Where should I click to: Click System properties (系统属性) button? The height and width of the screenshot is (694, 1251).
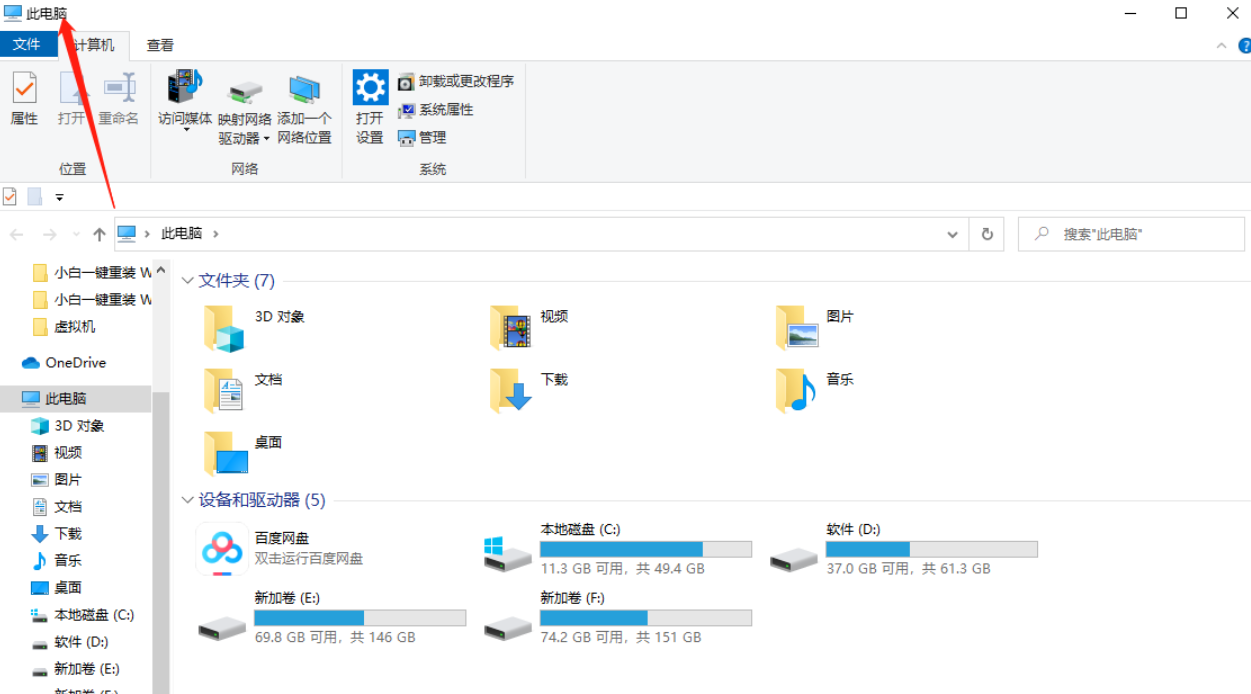[x=436, y=110]
